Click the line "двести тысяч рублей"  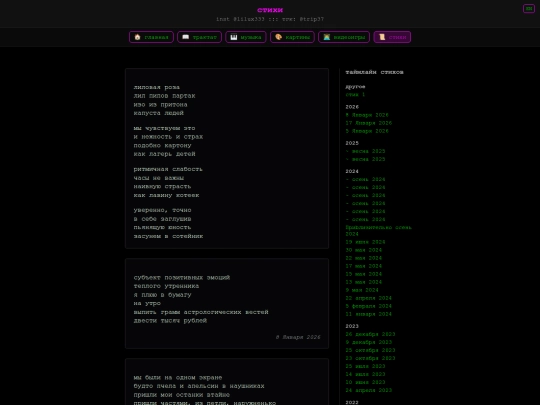click(x=170, y=321)
